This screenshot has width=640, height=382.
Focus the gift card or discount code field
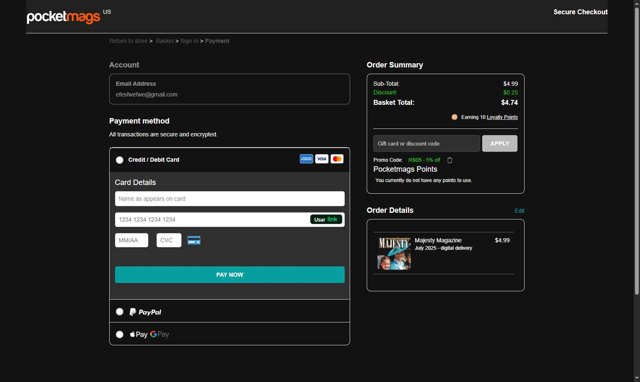click(x=427, y=144)
